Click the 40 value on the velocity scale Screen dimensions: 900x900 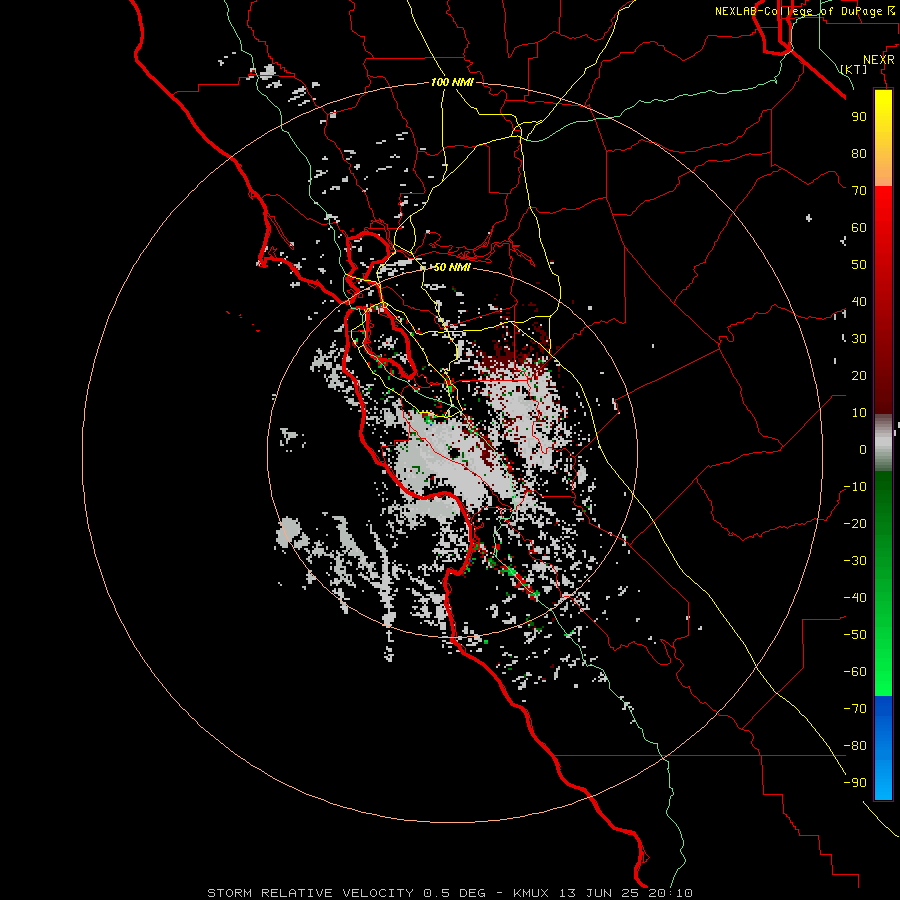pyautogui.click(x=859, y=302)
